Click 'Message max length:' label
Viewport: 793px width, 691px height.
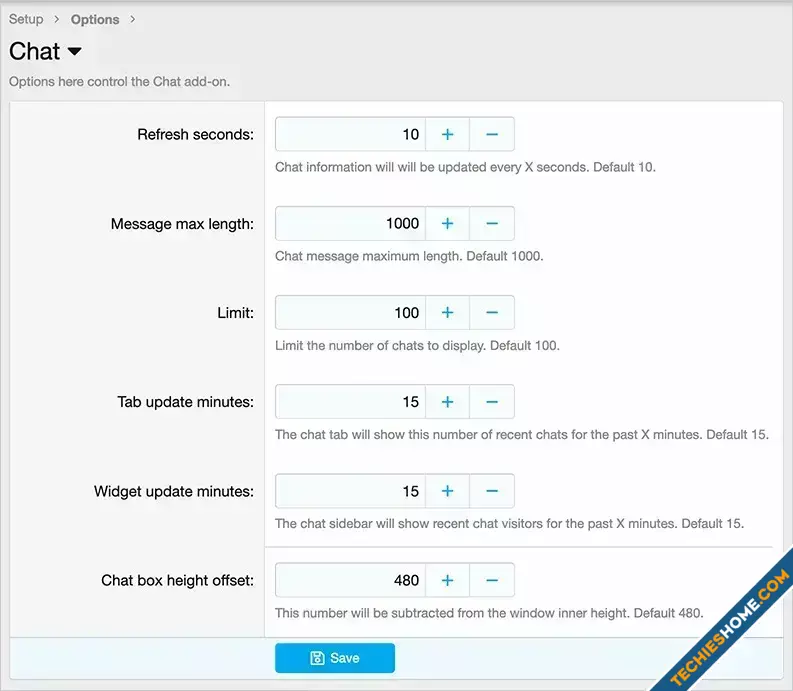[x=183, y=224]
